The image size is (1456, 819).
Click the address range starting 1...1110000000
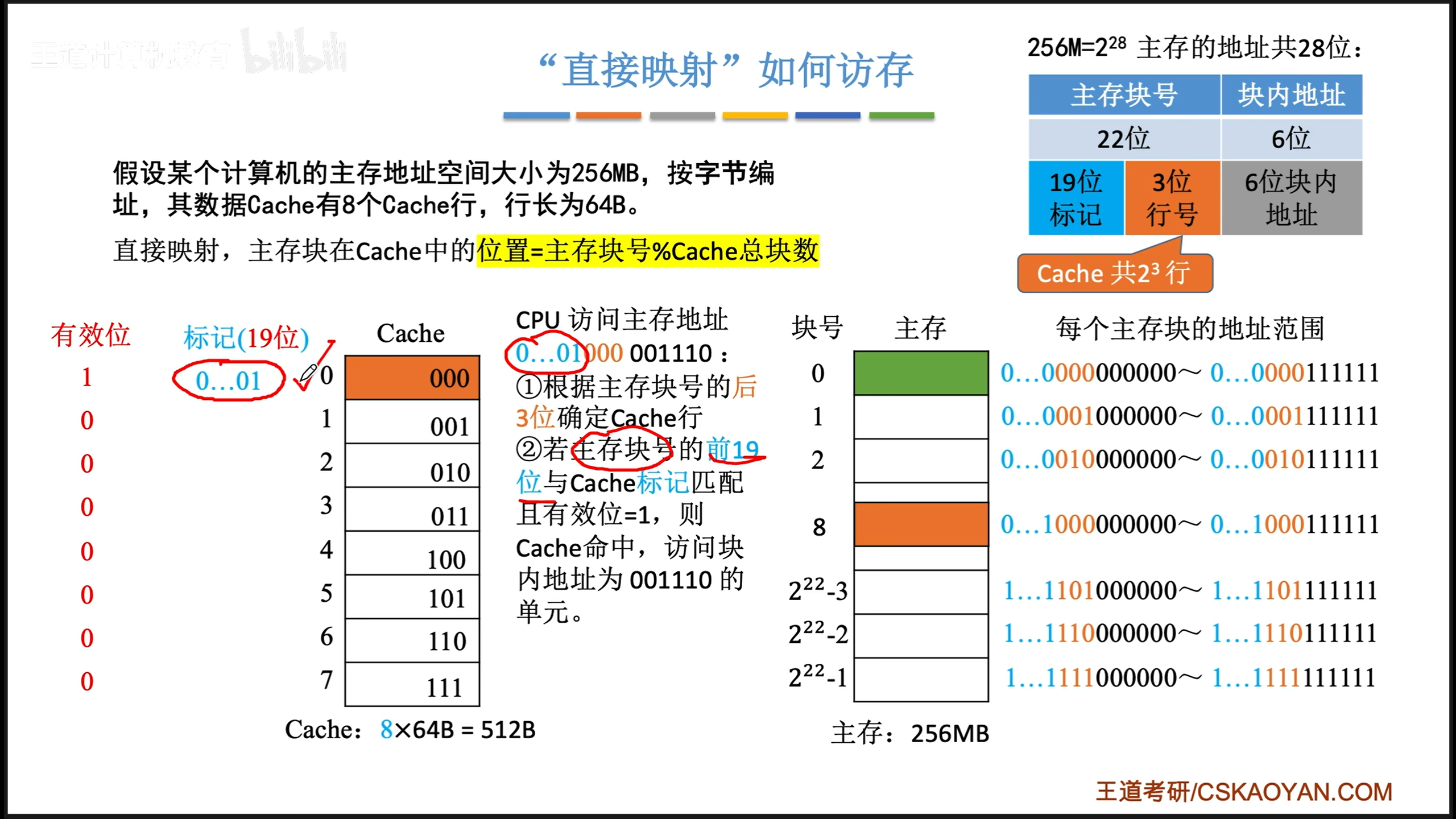coord(1190,633)
